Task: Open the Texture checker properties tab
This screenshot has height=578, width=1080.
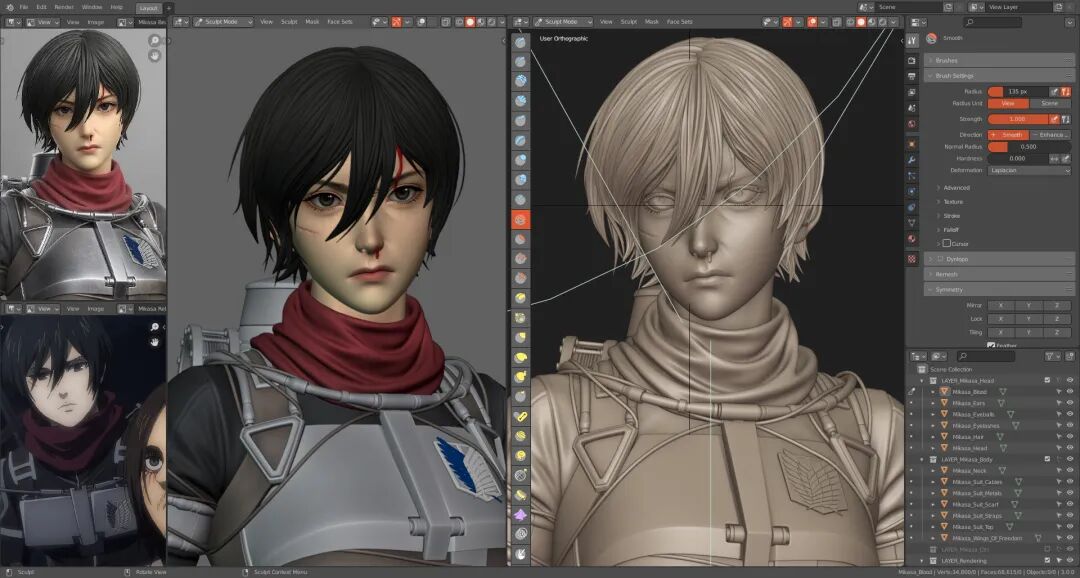Action: (x=912, y=259)
